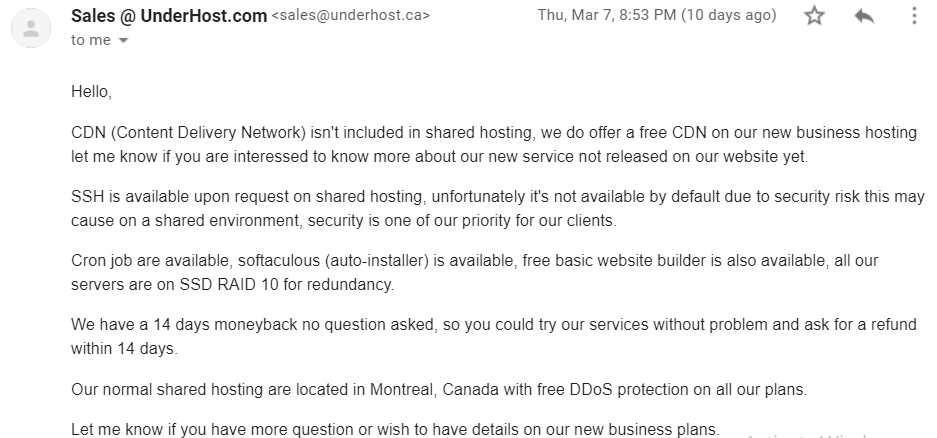937x438 pixels.
Task: Click the Thu, Mar 7, 8:53 PM timestamp
Action: tap(607, 15)
